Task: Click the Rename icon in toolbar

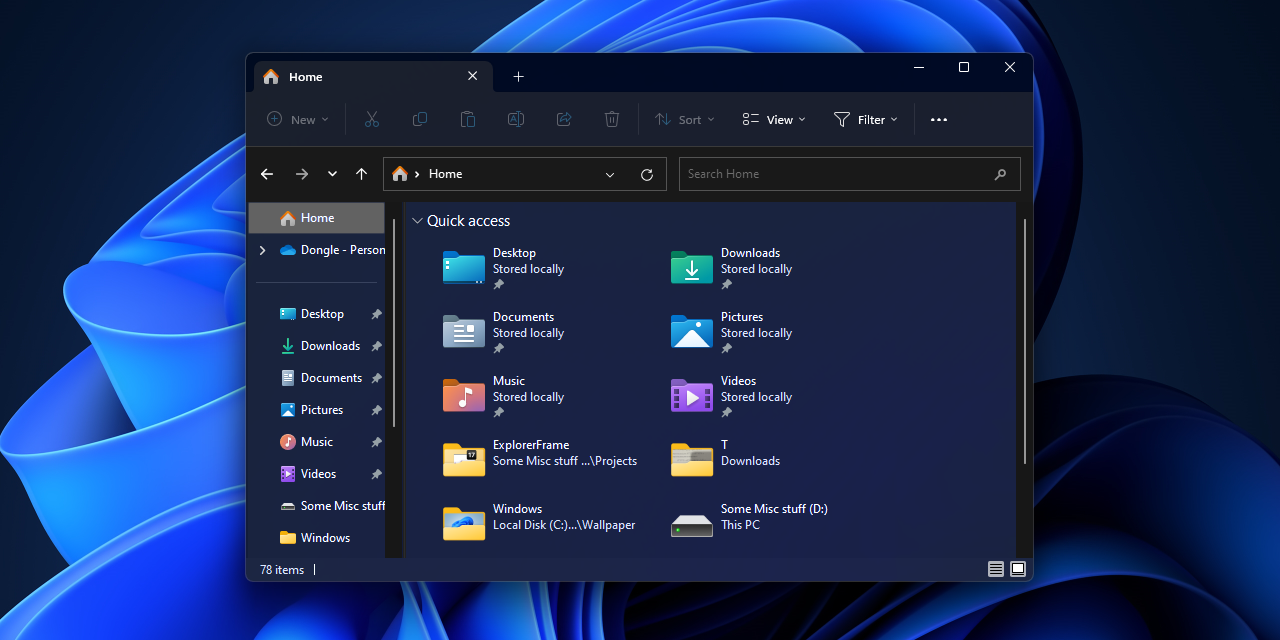Action: pos(516,119)
